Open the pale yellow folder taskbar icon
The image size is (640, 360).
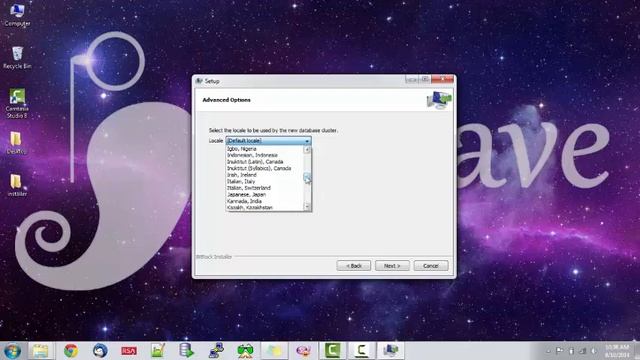pyautogui.click(x=274, y=351)
